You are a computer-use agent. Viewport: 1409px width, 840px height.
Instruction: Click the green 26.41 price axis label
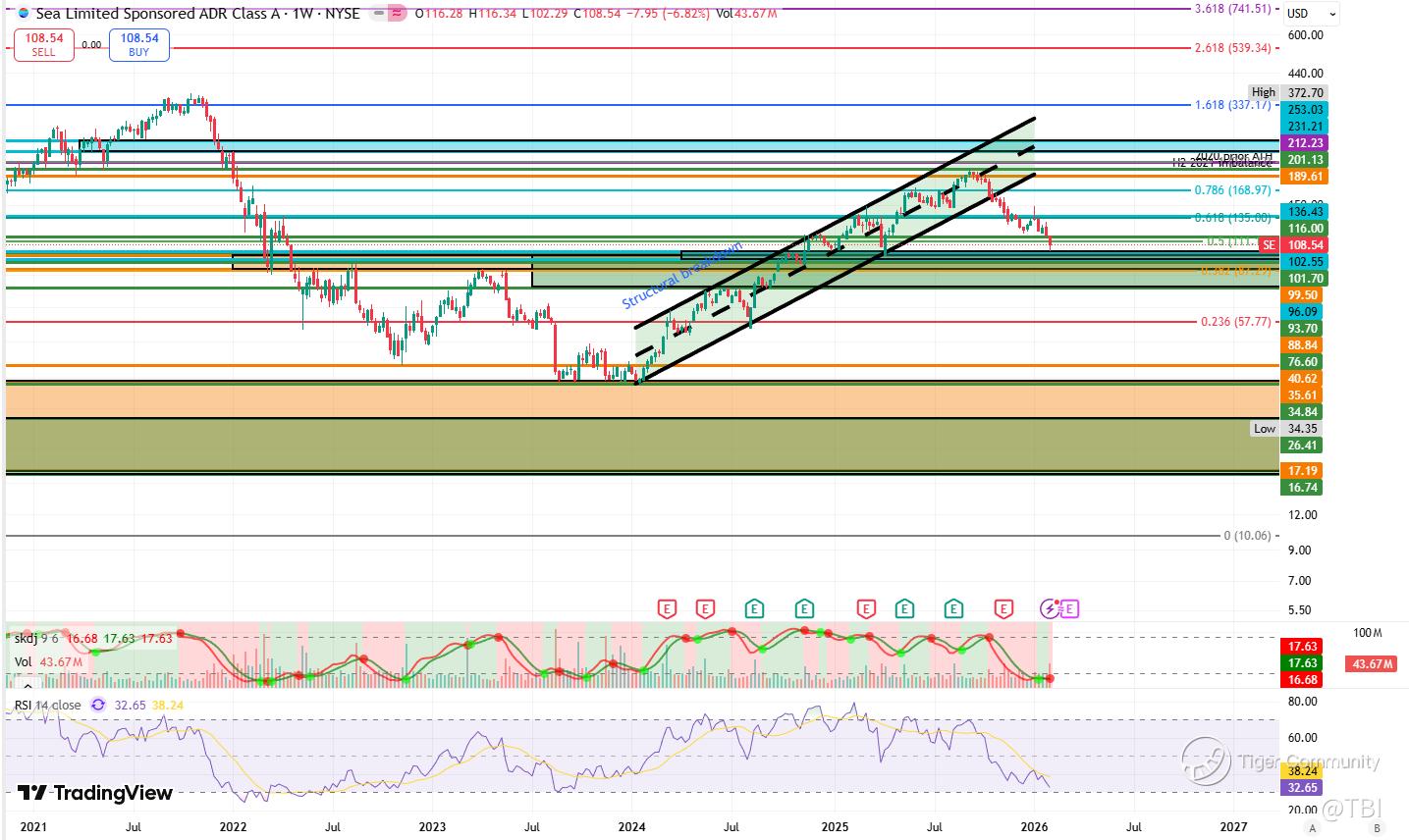tap(1303, 446)
